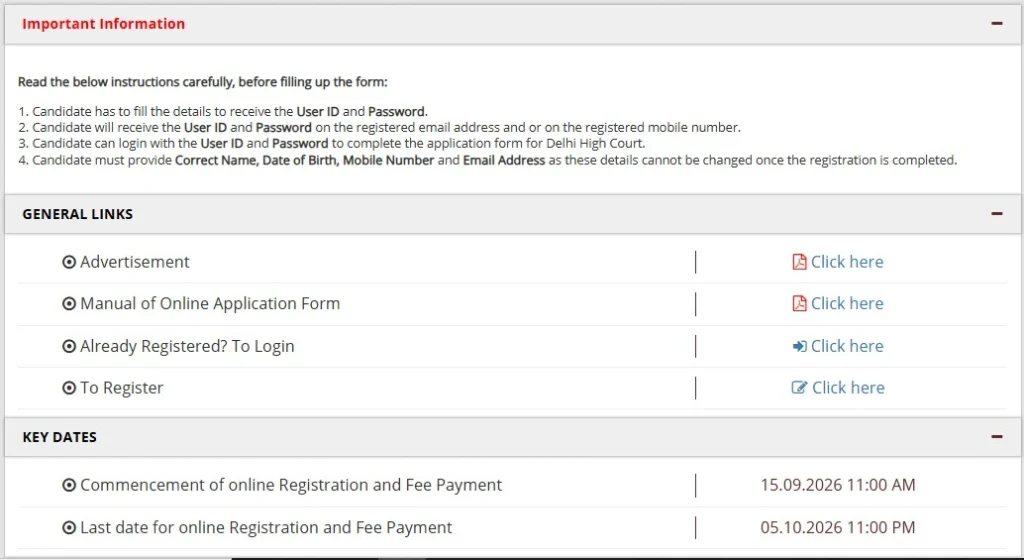Follow the Click here link to log in
This screenshot has height=560, width=1024.
(847, 346)
